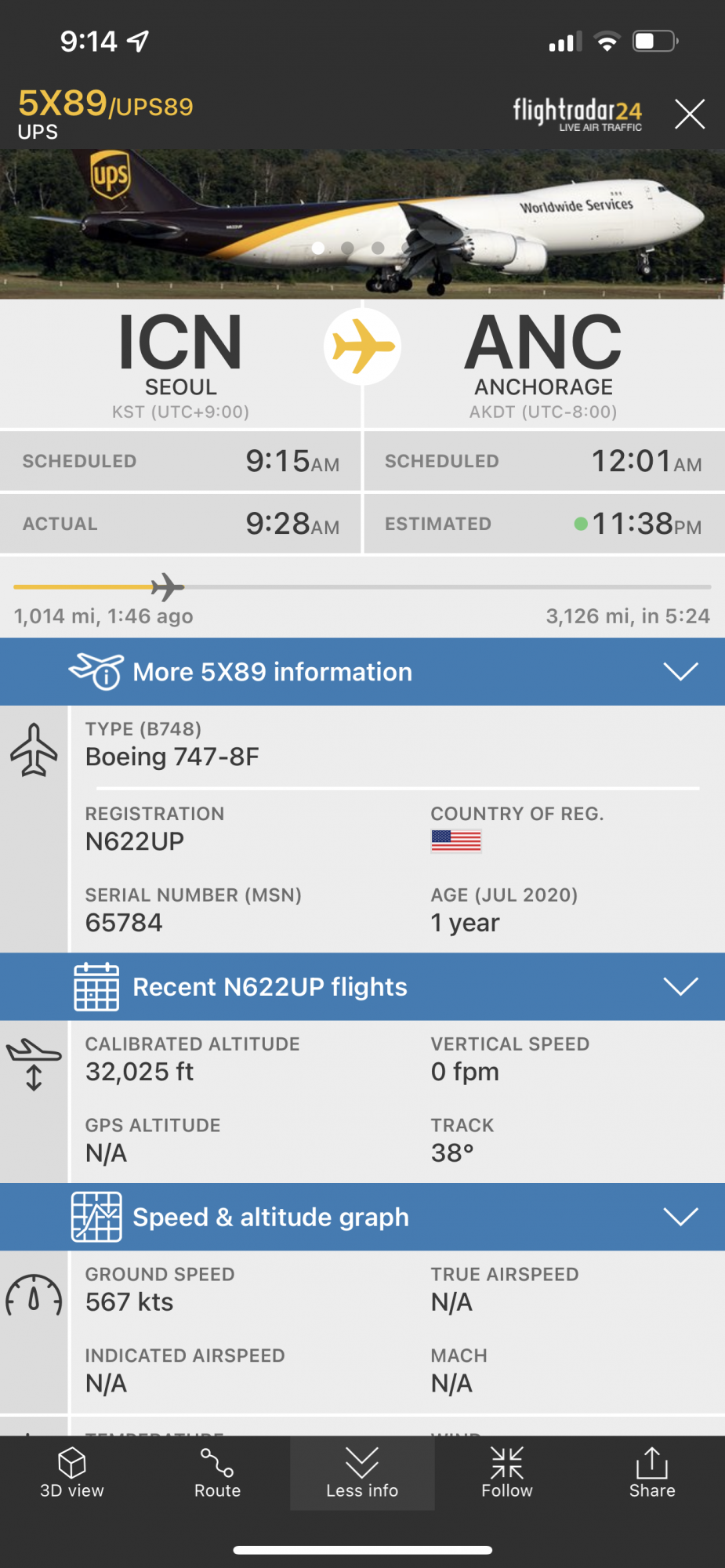Viewport: 725px width, 1568px height.
Task: Tap the US country flag
Action: pyautogui.click(x=455, y=841)
